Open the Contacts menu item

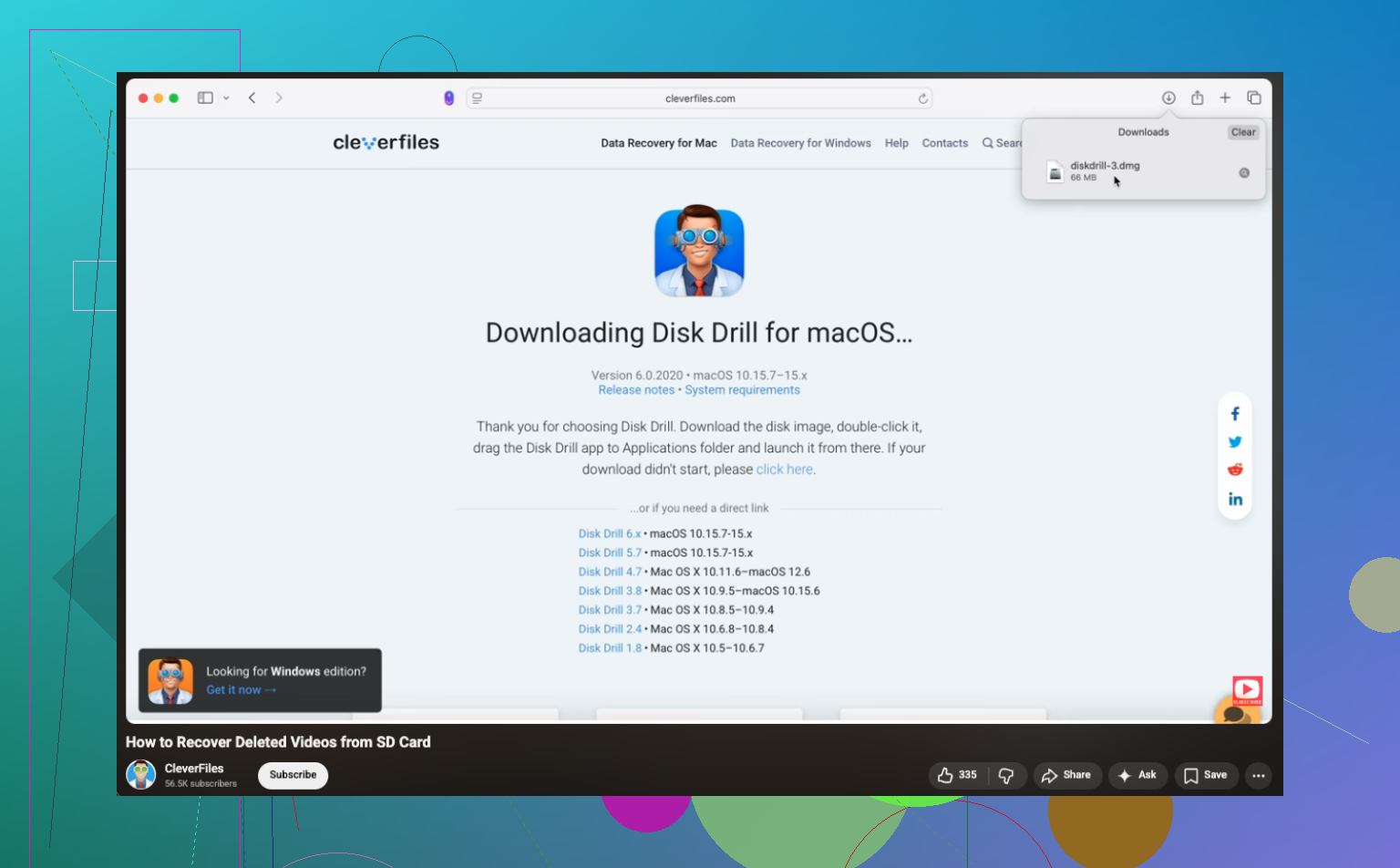click(945, 143)
